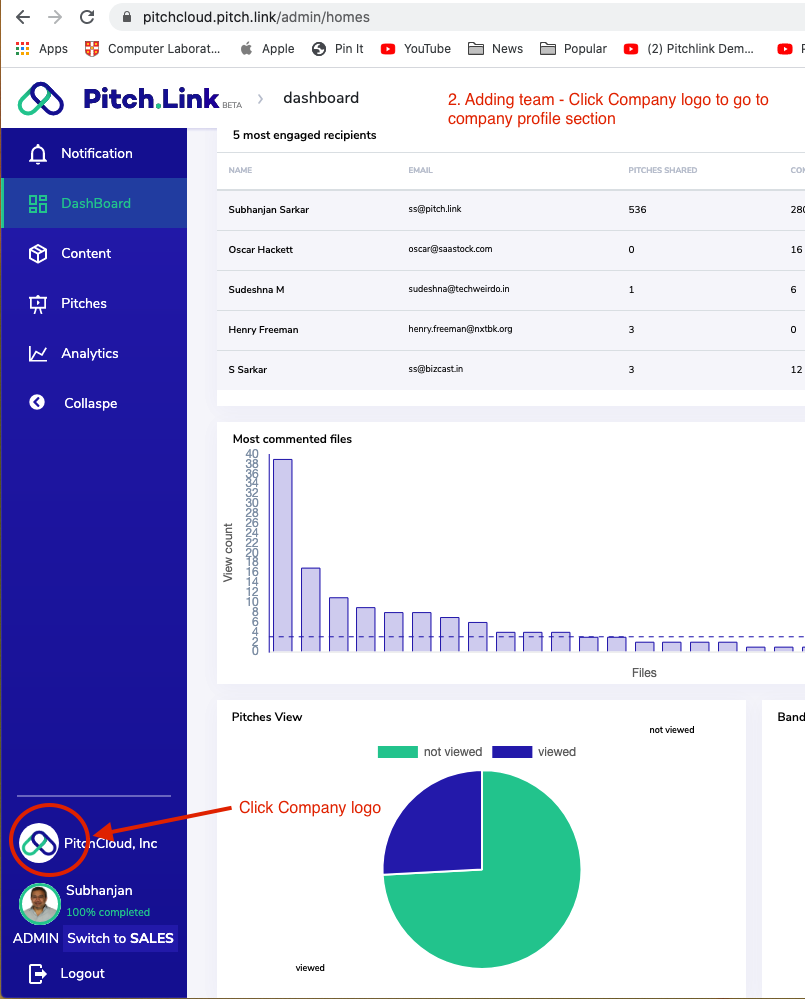
Task: Expand the News bookmark folder
Action: 495,48
